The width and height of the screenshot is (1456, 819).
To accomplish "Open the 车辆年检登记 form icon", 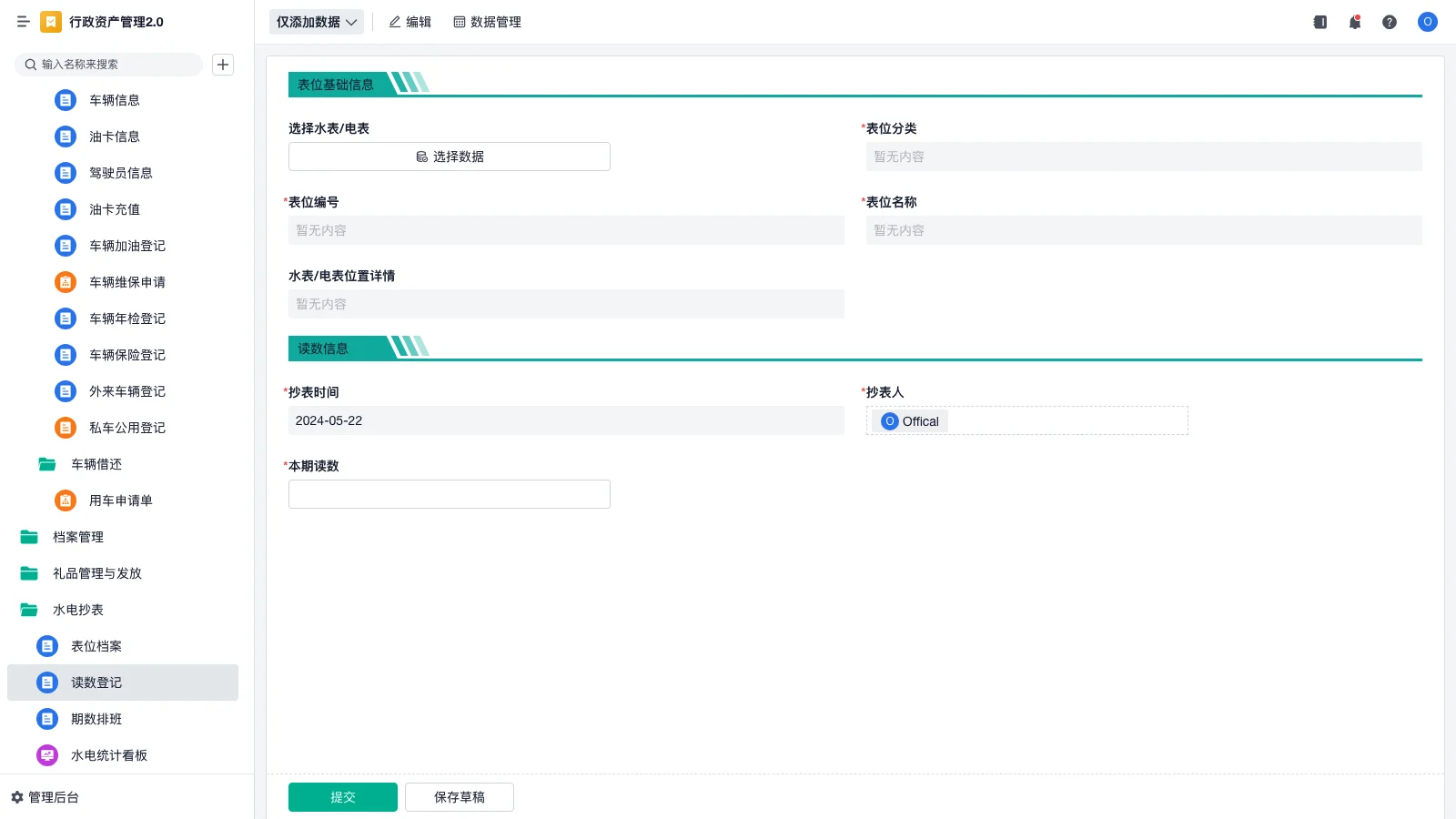I will 66,318.
